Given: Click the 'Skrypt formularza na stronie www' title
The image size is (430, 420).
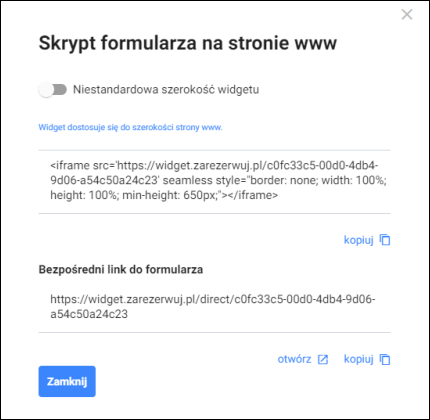Looking at the screenshot, I should coord(188,43).
